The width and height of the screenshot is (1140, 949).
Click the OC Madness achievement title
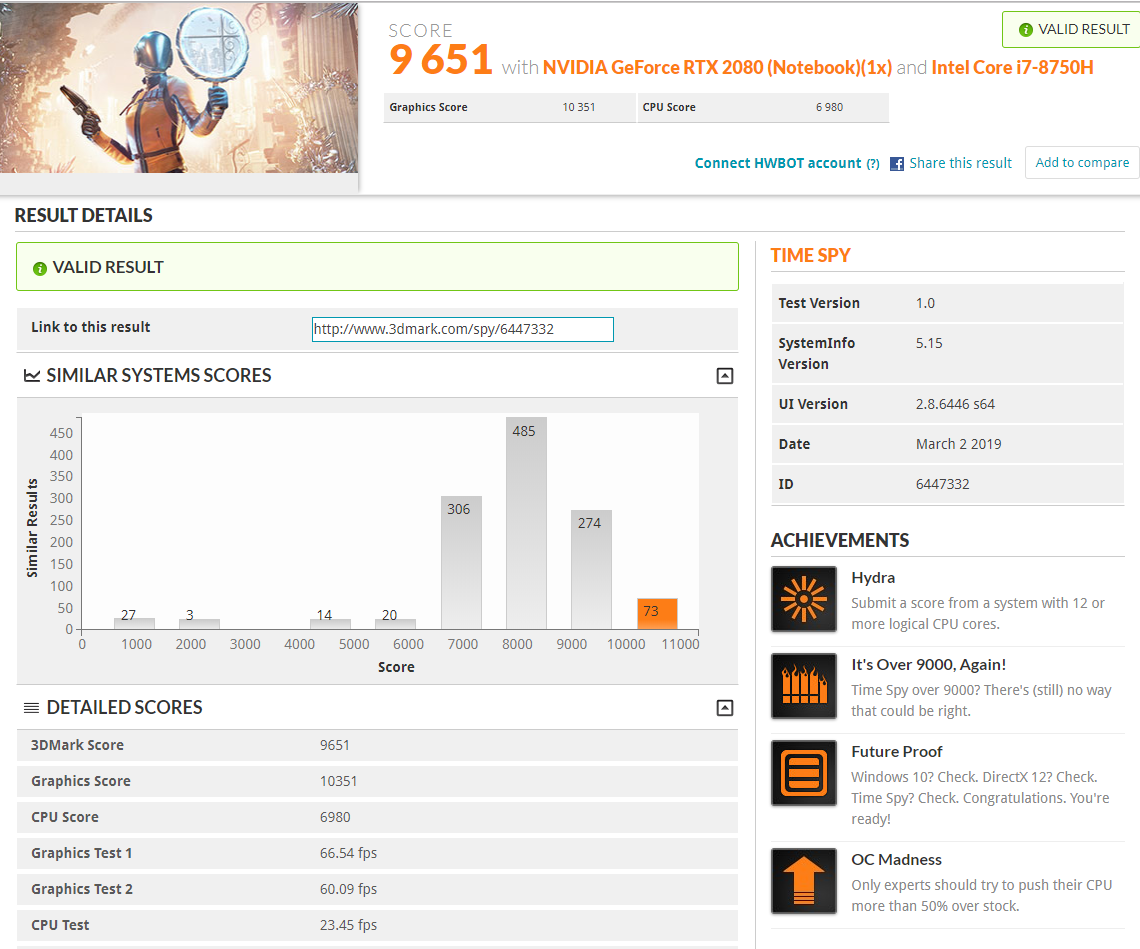[896, 860]
